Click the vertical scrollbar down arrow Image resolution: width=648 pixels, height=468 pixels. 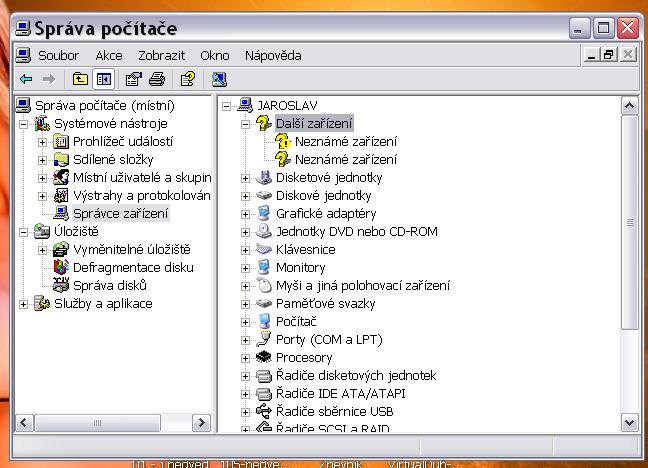630,423
